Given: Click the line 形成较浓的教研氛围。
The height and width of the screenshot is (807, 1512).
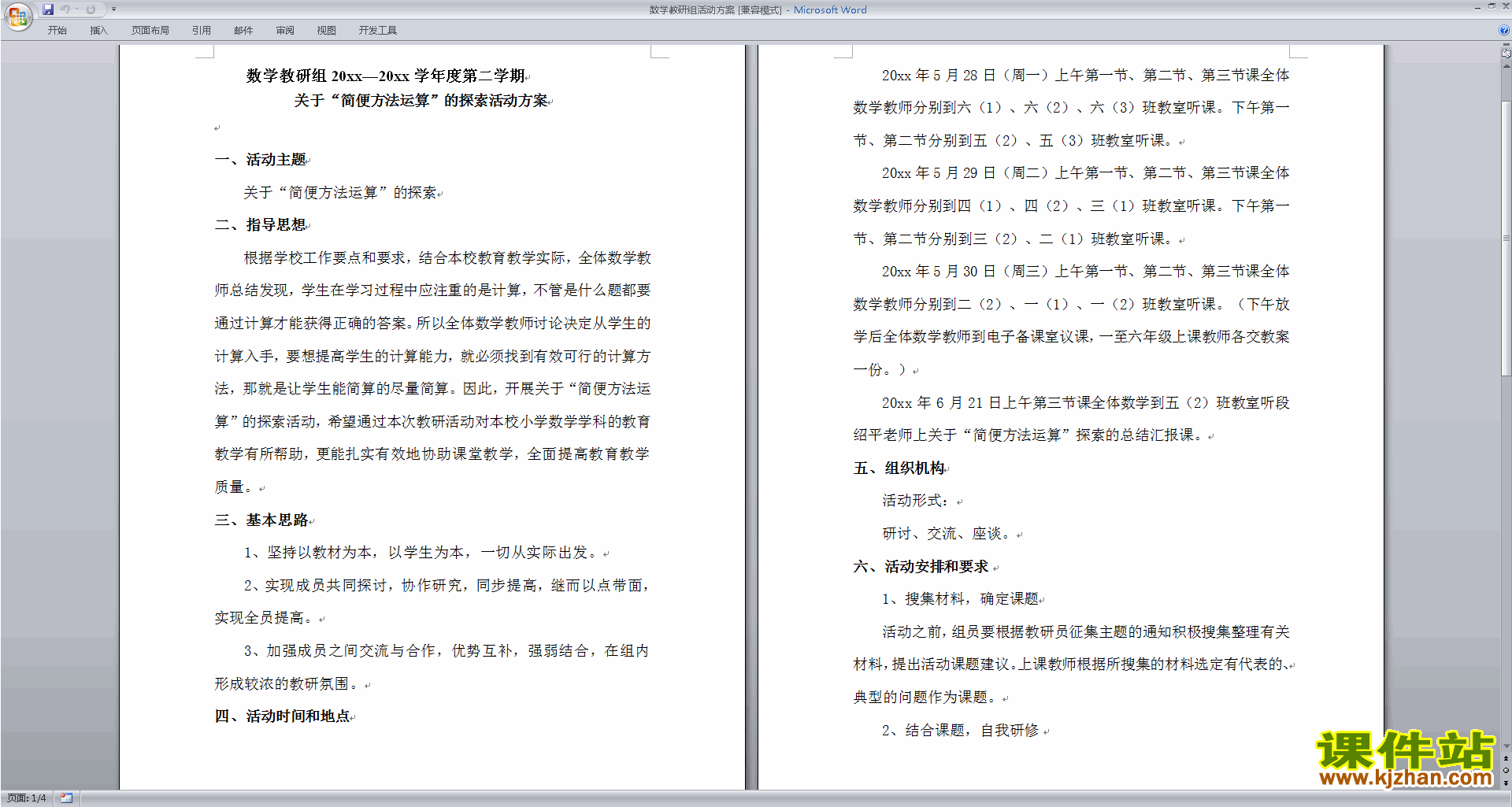Looking at the screenshot, I should pos(288,683).
